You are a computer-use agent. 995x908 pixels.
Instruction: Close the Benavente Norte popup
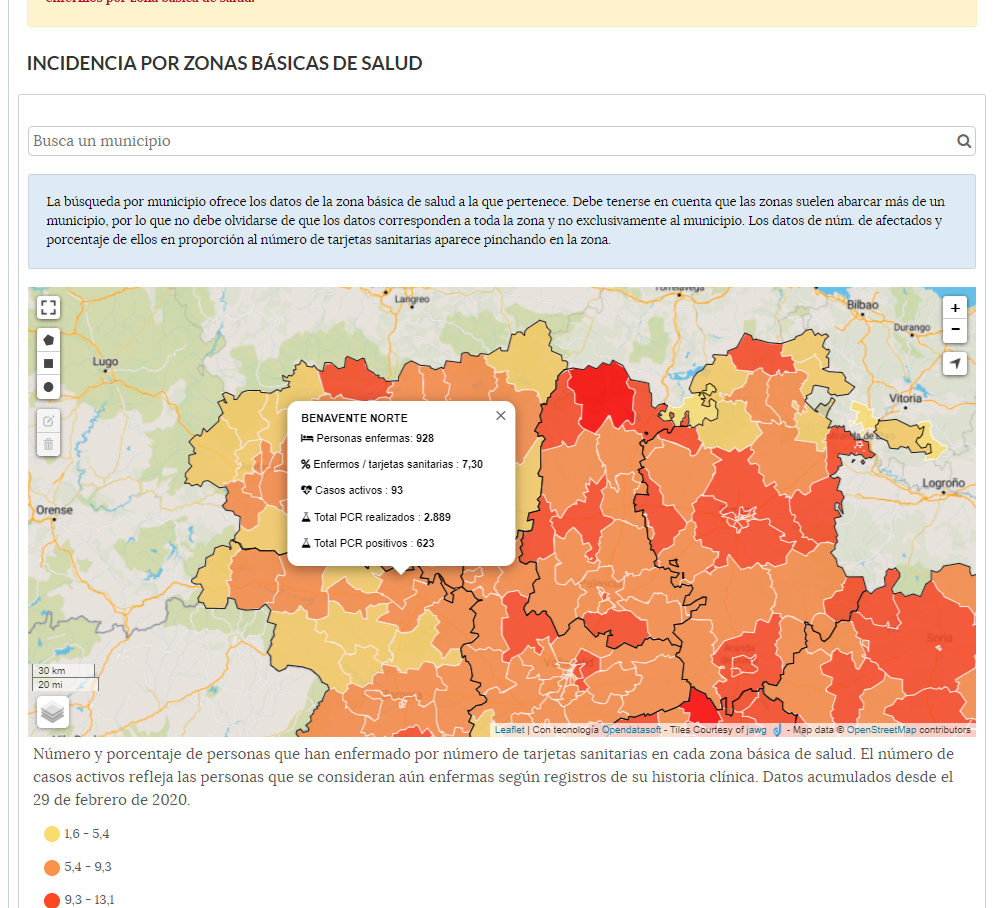501,416
